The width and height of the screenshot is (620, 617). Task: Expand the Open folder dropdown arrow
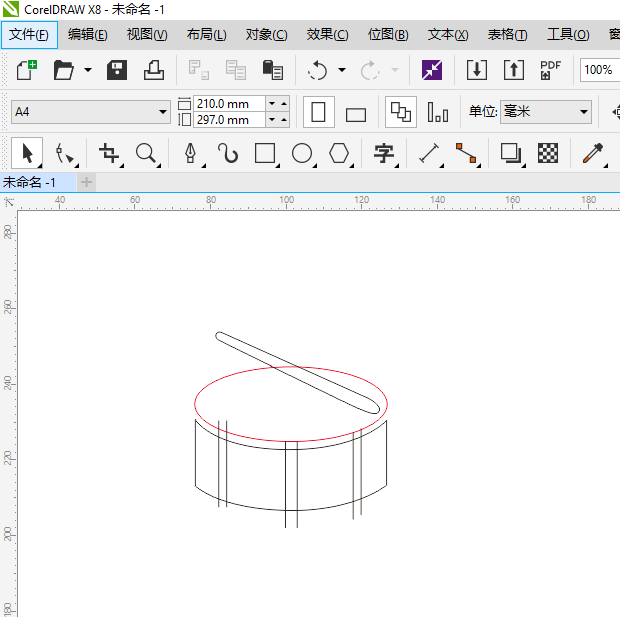tap(88, 70)
